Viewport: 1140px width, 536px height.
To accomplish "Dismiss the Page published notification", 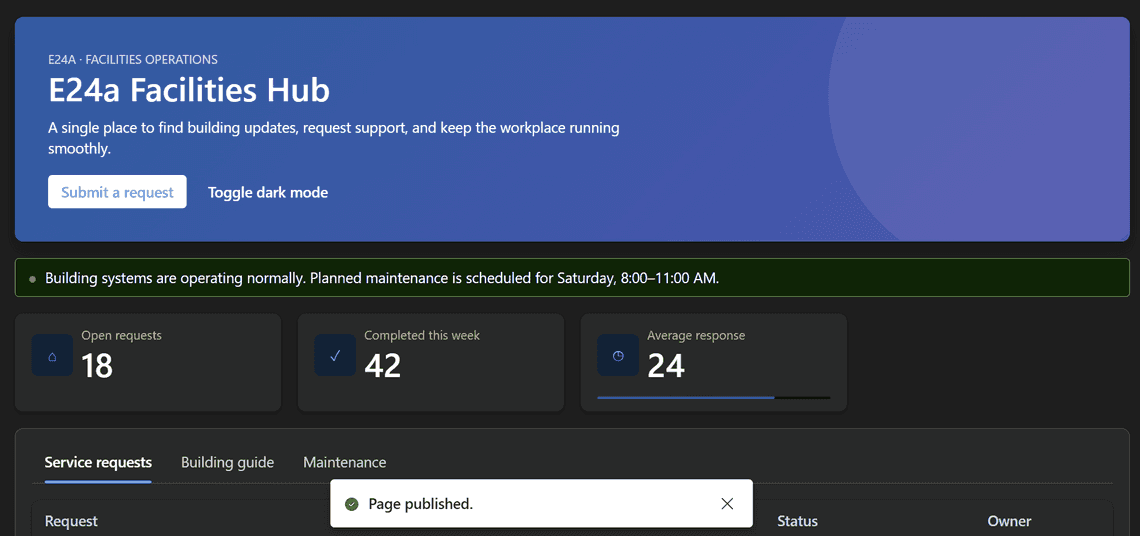I will (727, 503).
